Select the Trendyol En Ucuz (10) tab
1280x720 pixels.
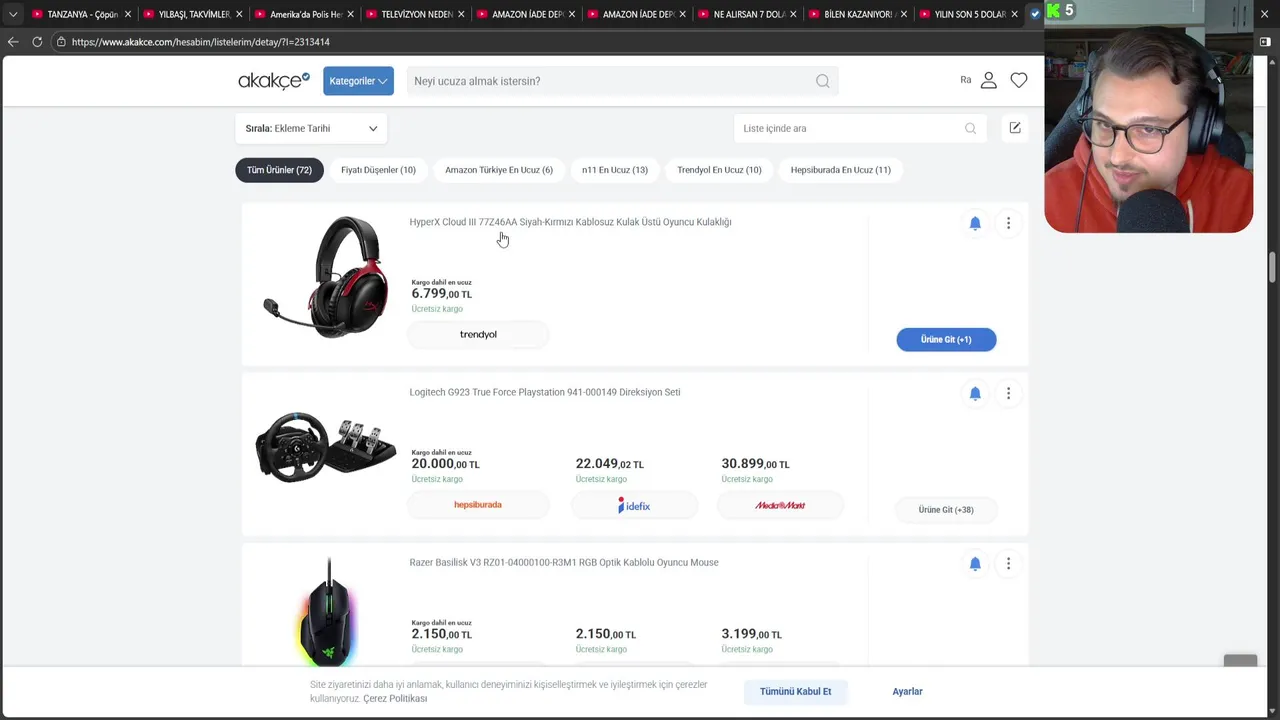[719, 170]
